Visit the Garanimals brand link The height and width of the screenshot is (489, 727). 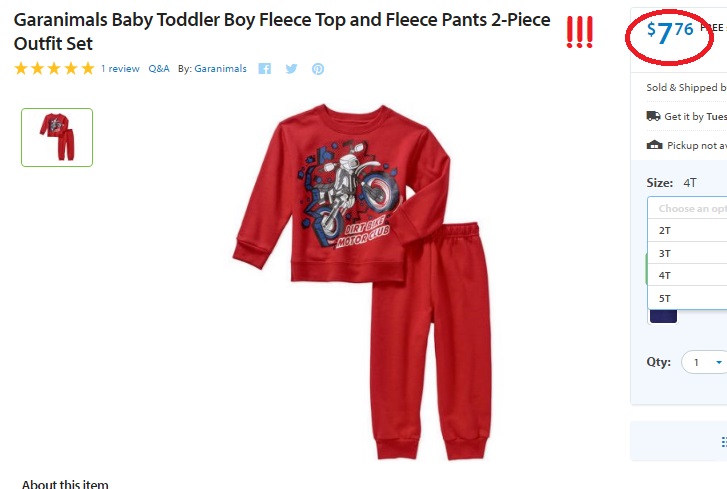click(x=220, y=69)
